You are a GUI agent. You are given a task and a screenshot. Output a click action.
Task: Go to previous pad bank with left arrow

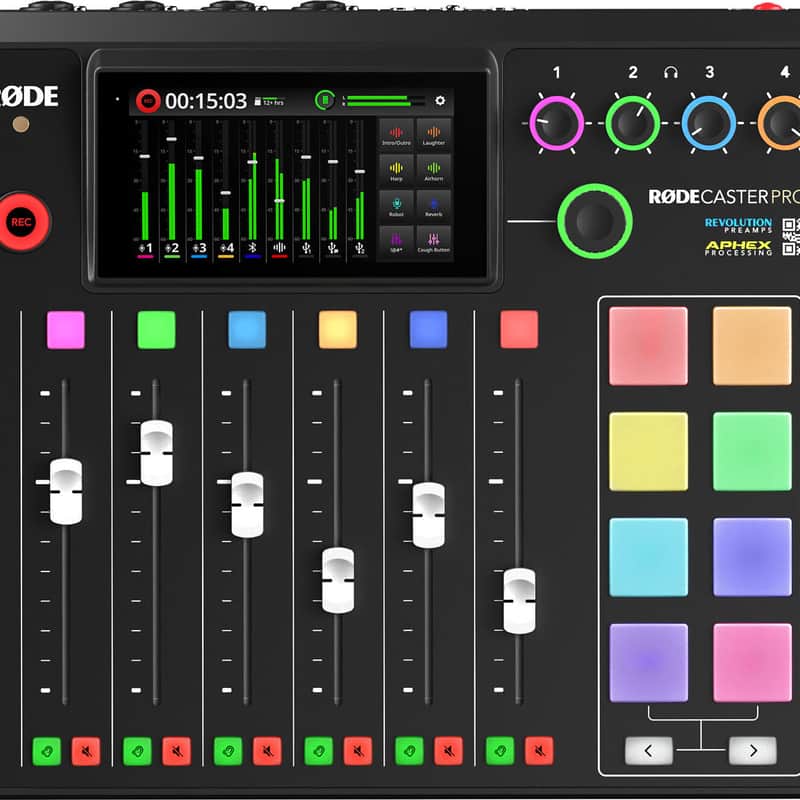click(x=649, y=751)
